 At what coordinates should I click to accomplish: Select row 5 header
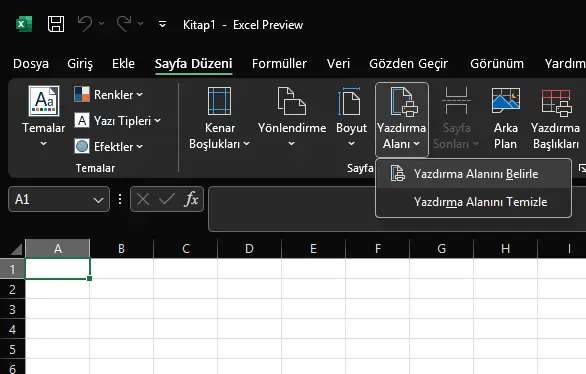click(x=12, y=349)
